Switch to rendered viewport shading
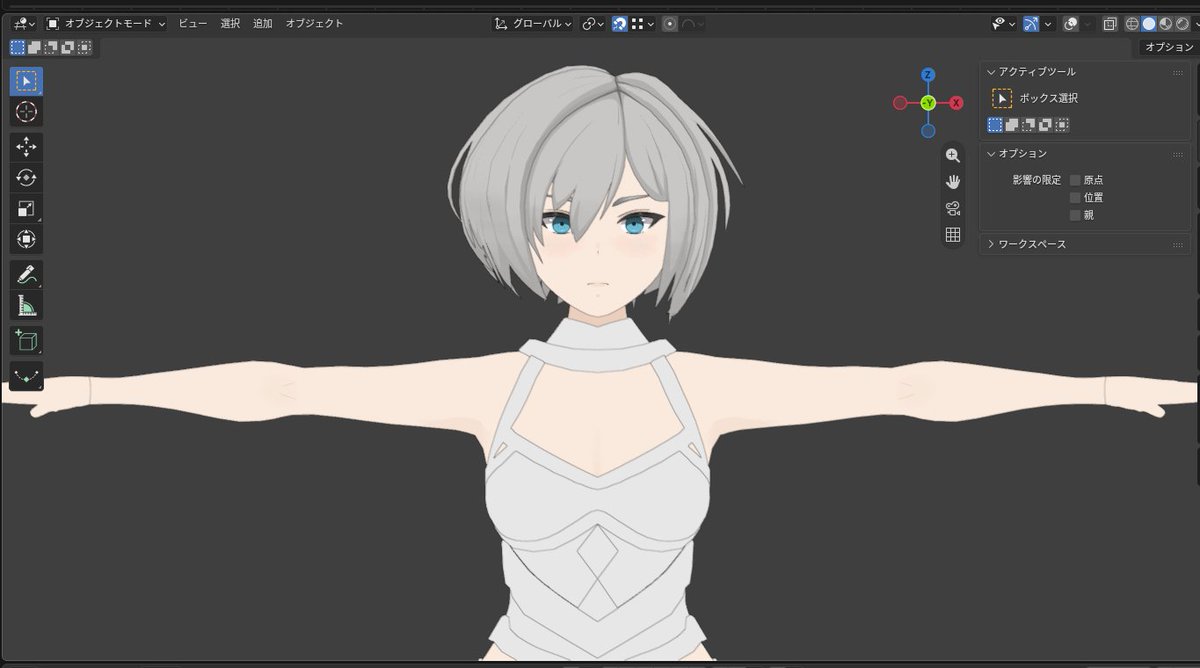1200x668 pixels. 1183,23
